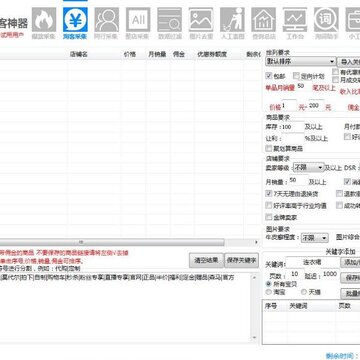Open the data filter list icon
The width and height of the screenshot is (360, 360).
point(169,20)
